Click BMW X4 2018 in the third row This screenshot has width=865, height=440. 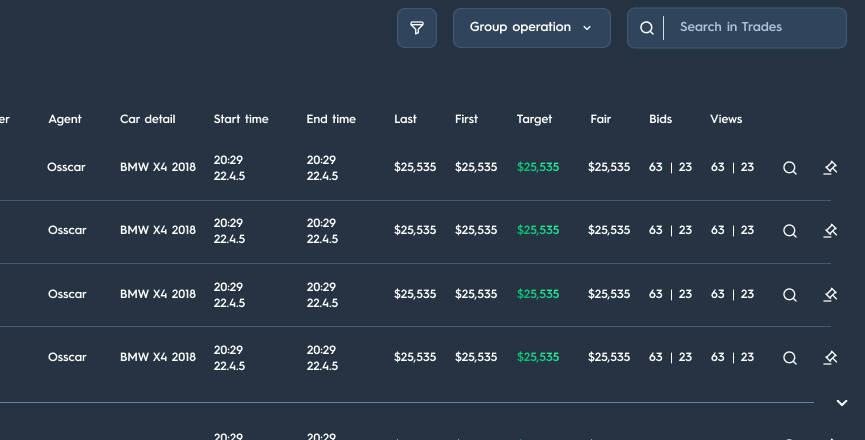click(x=158, y=294)
